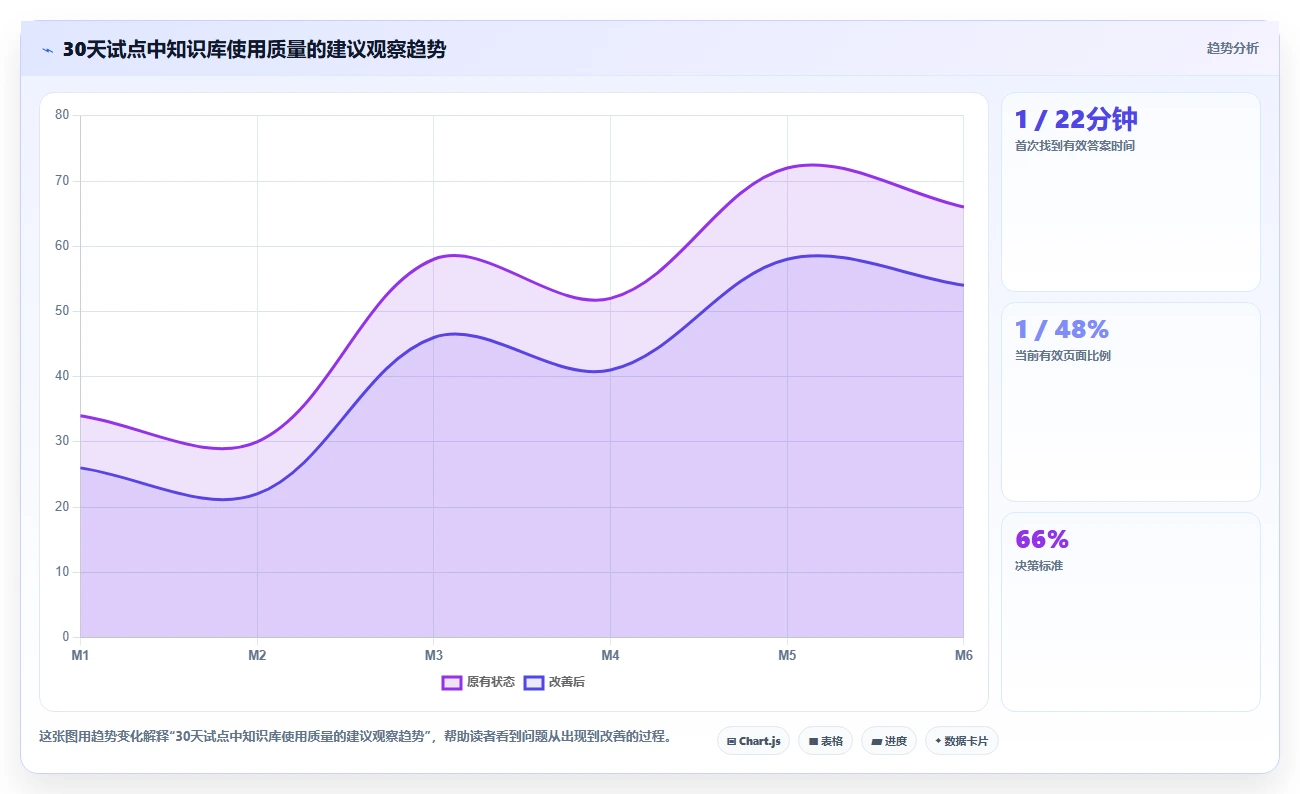Viewport: 1300px width, 794px height.
Task: Select the 表格 tag pill
Action: coord(825,741)
